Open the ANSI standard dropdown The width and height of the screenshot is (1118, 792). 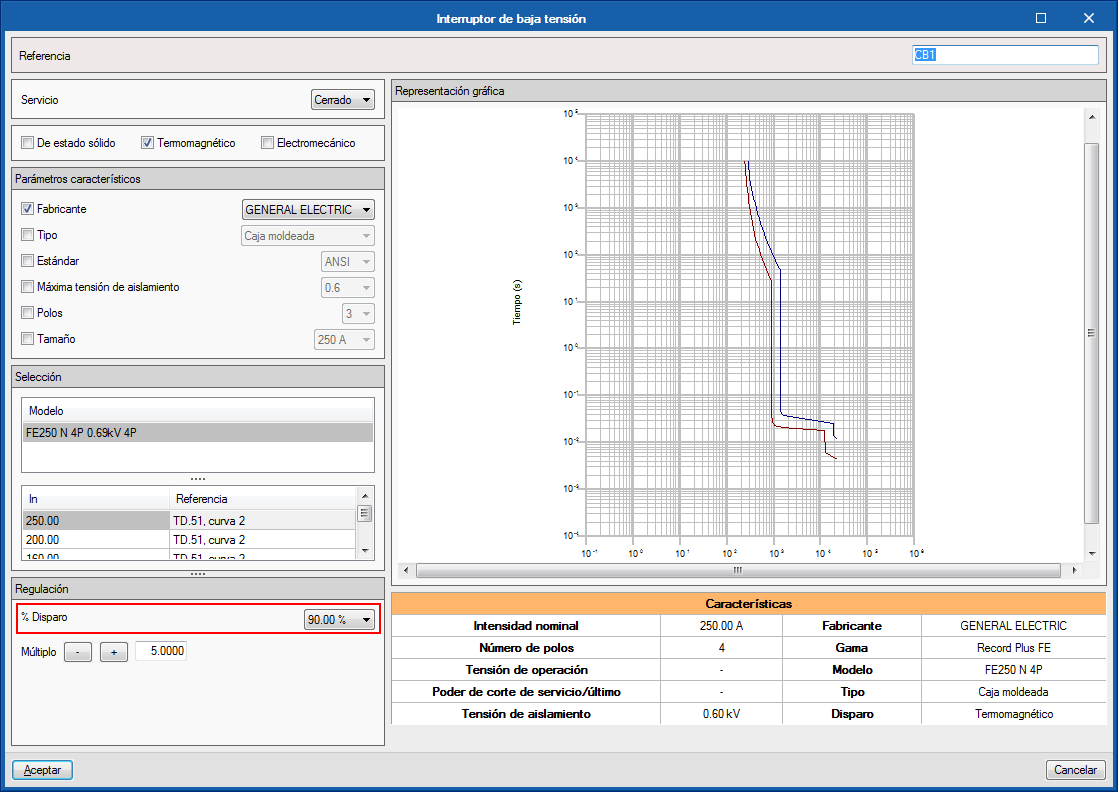click(x=348, y=262)
